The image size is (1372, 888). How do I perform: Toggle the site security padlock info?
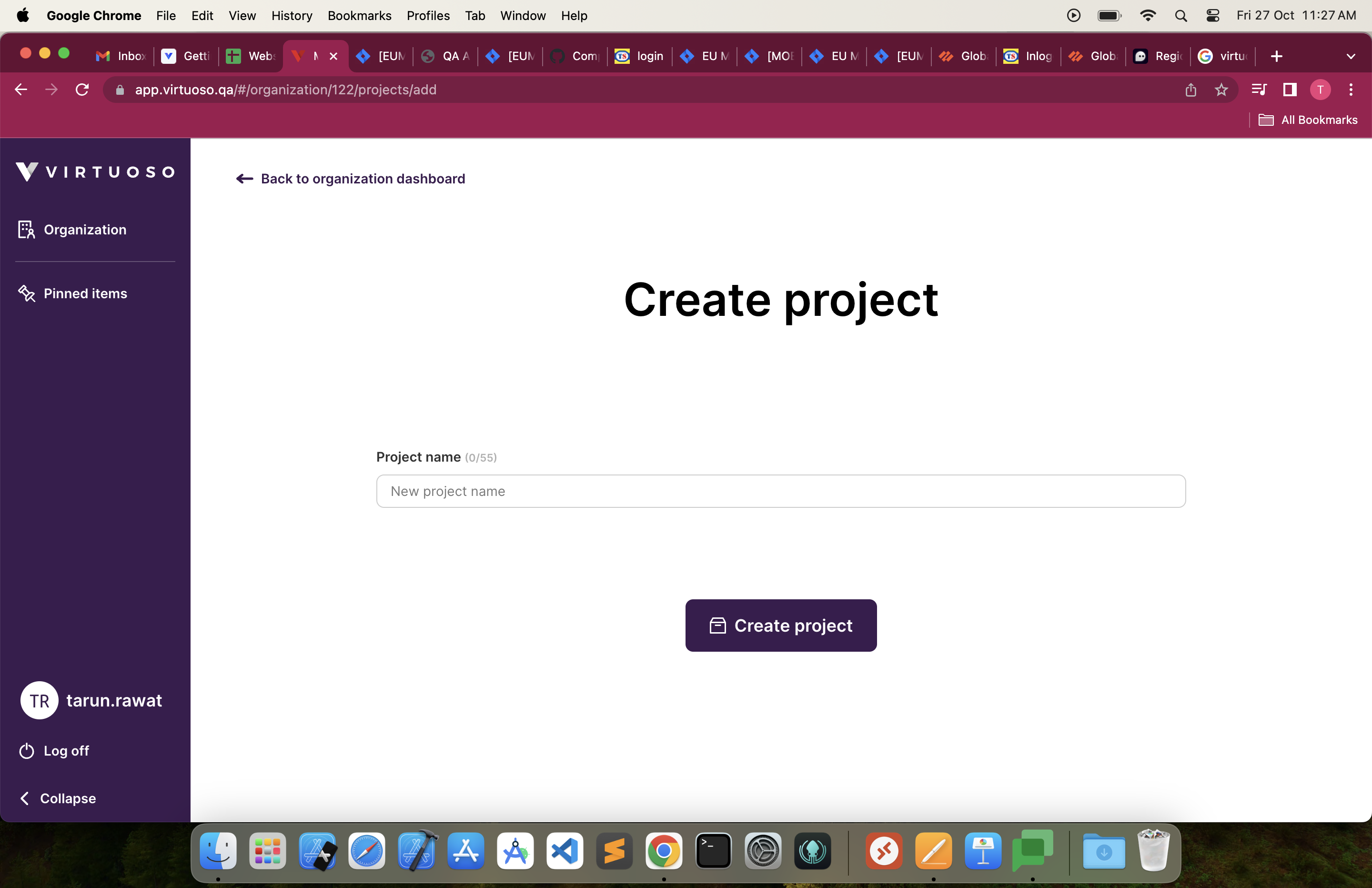click(120, 90)
